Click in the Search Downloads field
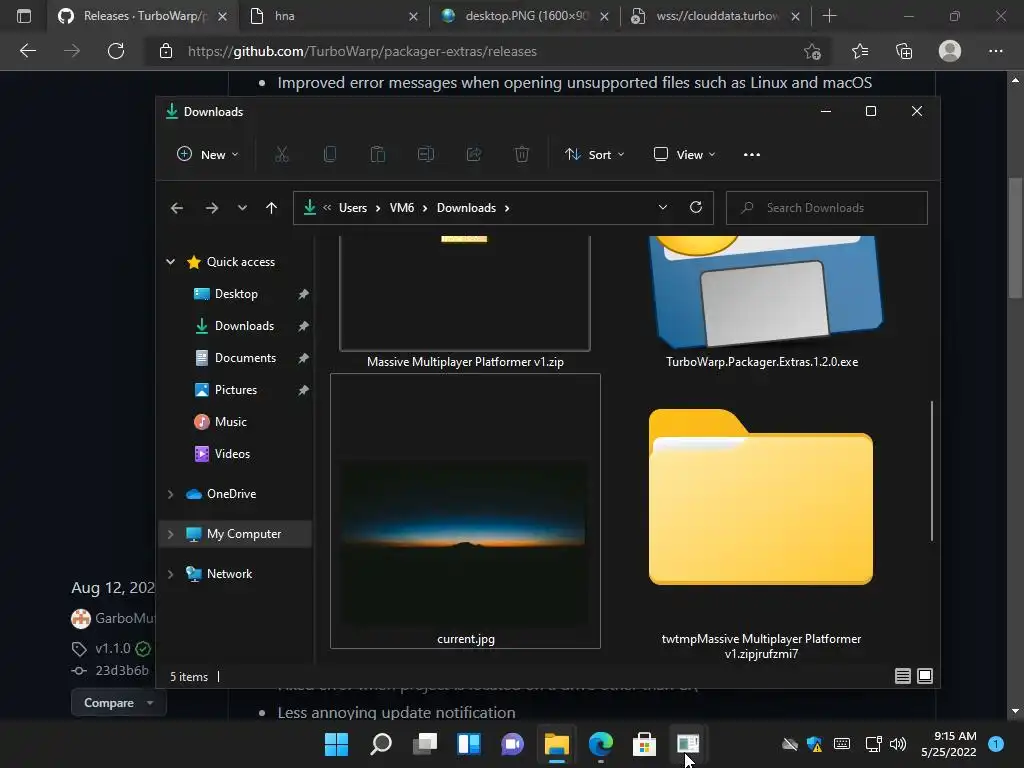This screenshot has width=1024, height=768. 827,208
